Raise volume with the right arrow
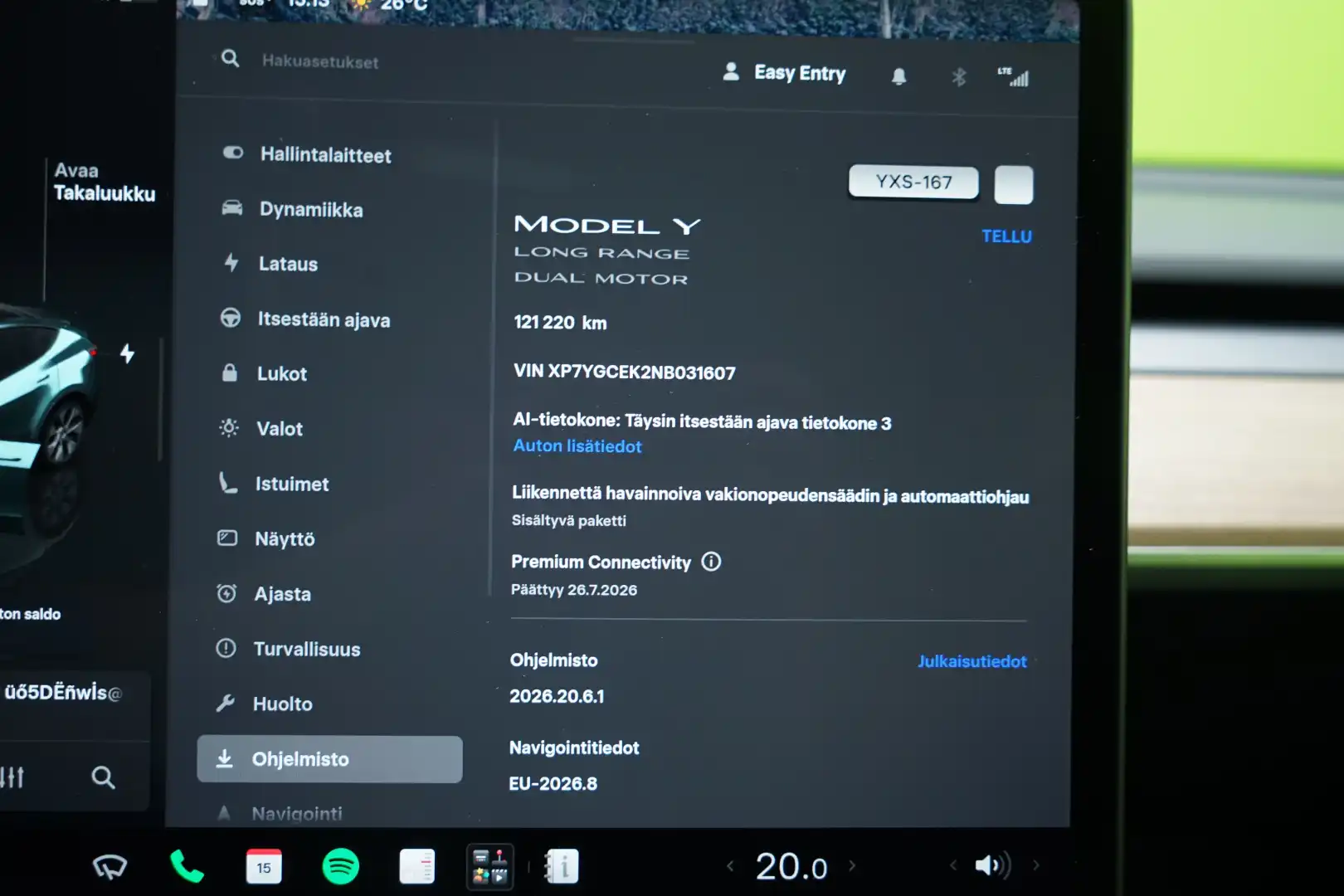 1036,865
